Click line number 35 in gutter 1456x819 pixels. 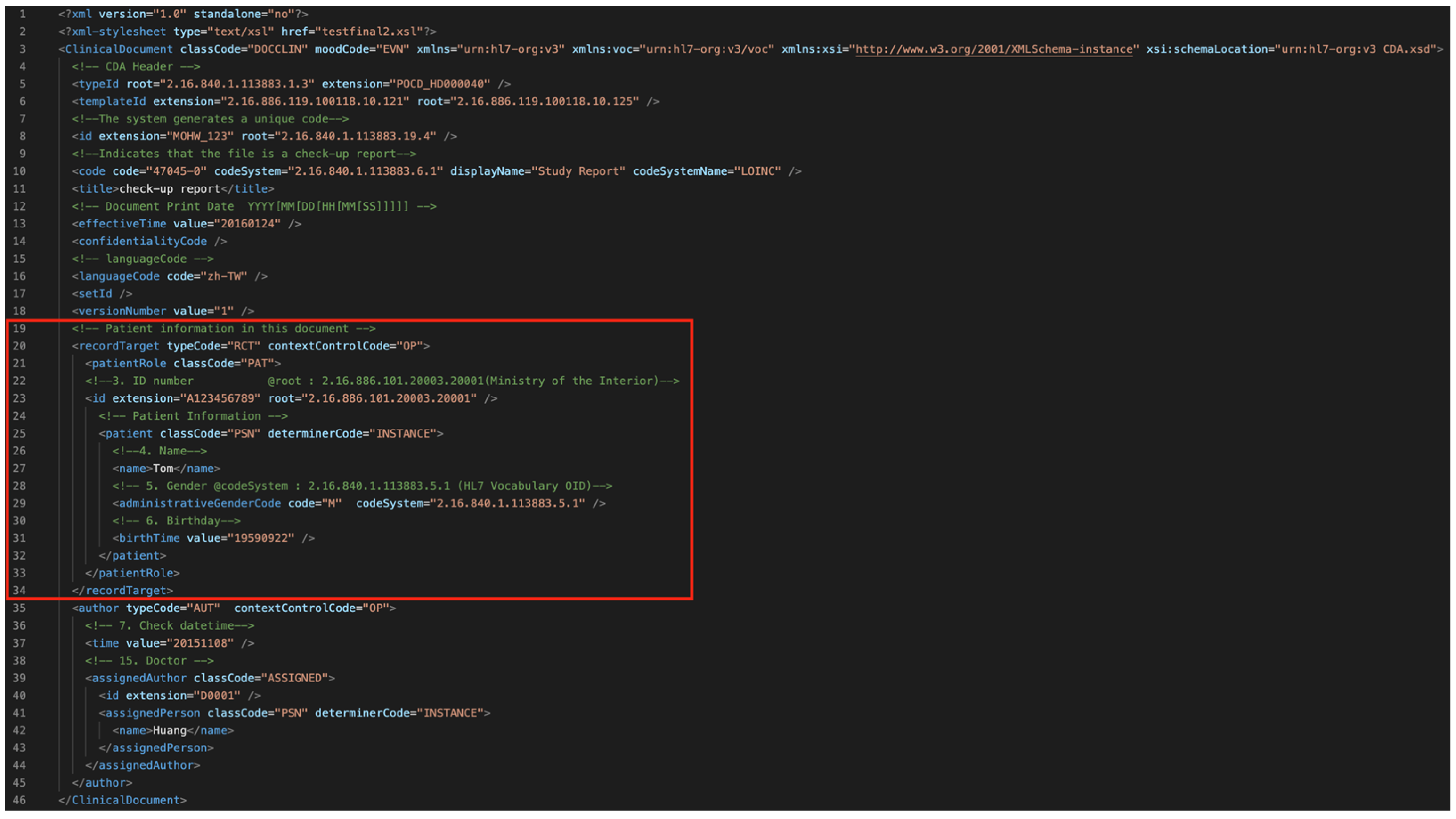pos(19,608)
